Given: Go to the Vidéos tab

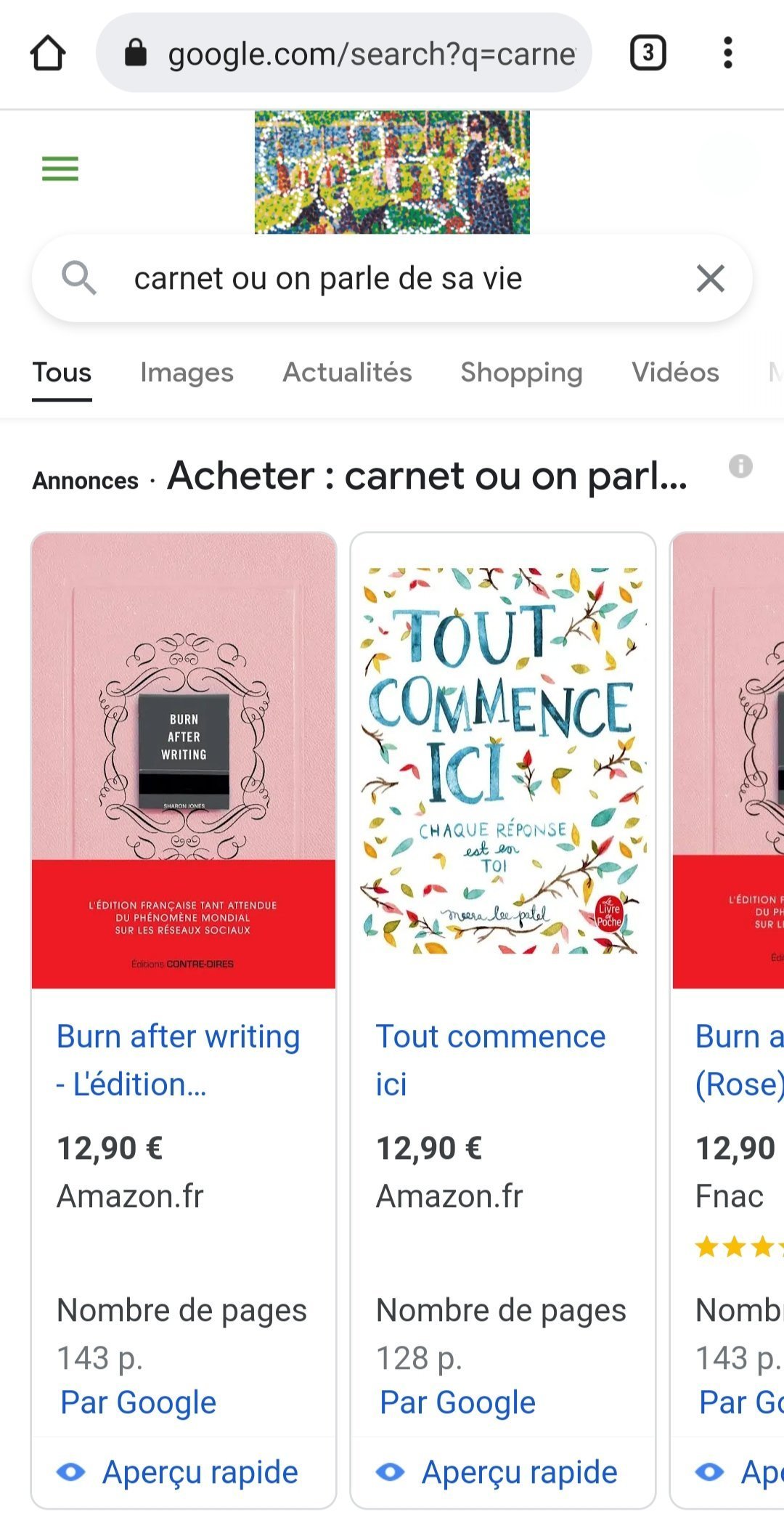Looking at the screenshot, I should point(675,372).
